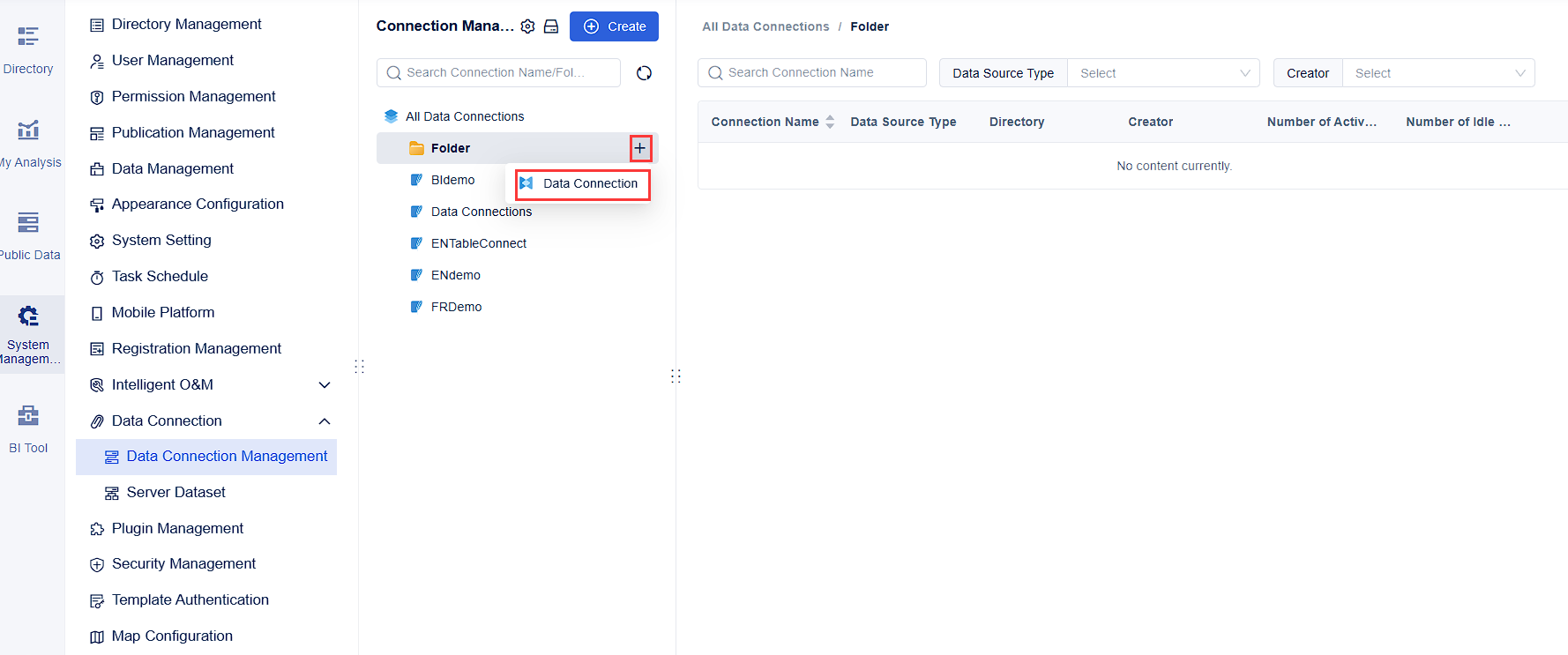Collapse the Data Connection menu chevron

(x=325, y=421)
